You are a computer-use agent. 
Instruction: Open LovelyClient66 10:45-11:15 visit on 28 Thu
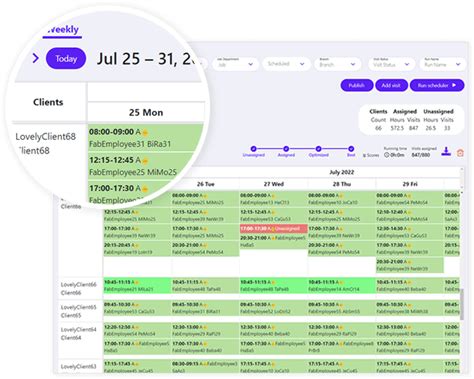(342, 286)
